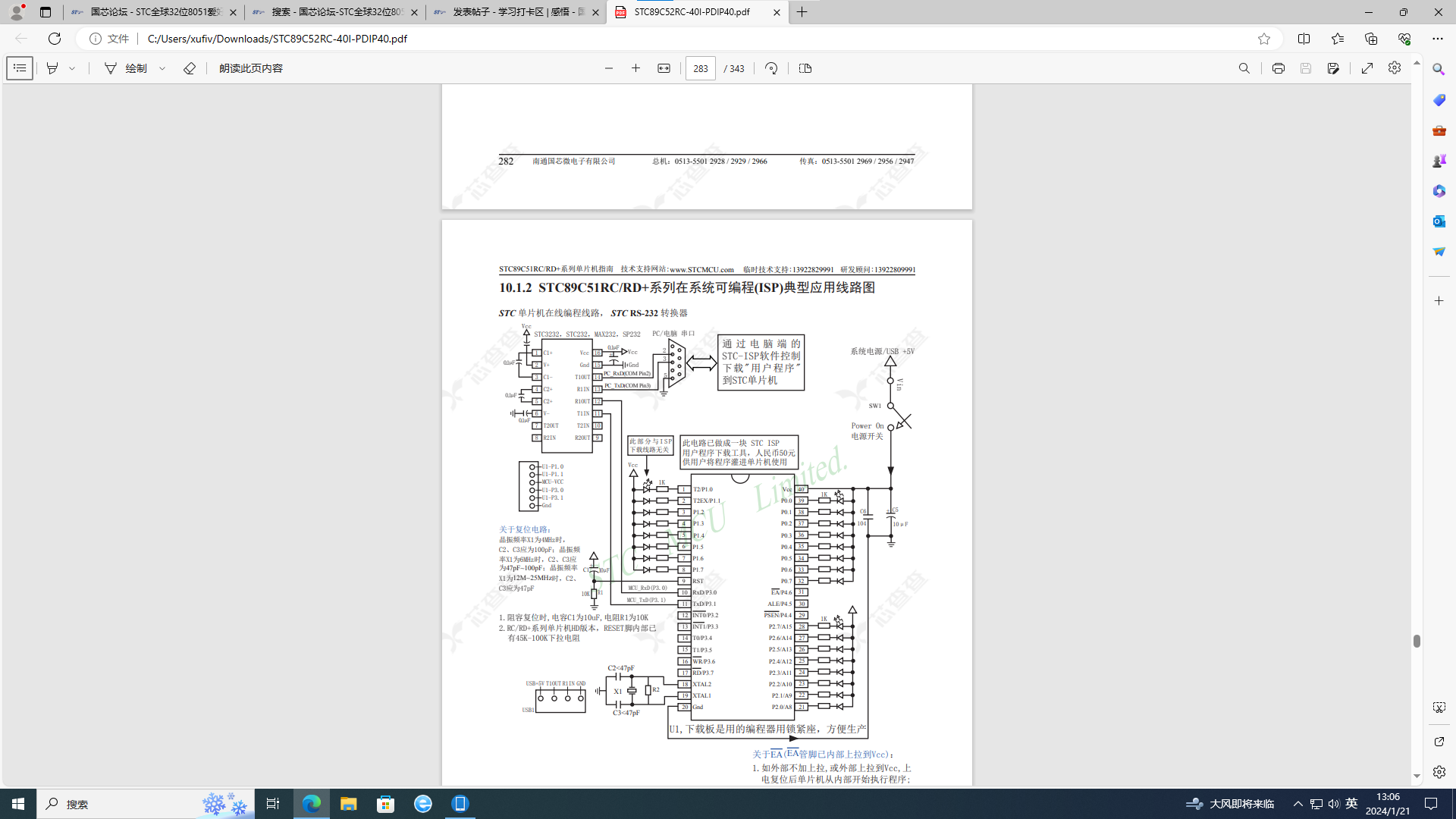The width and height of the screenshot is (1456, 819).
Task: Open browser essentials icon
Action: [x=1404, y=39]
